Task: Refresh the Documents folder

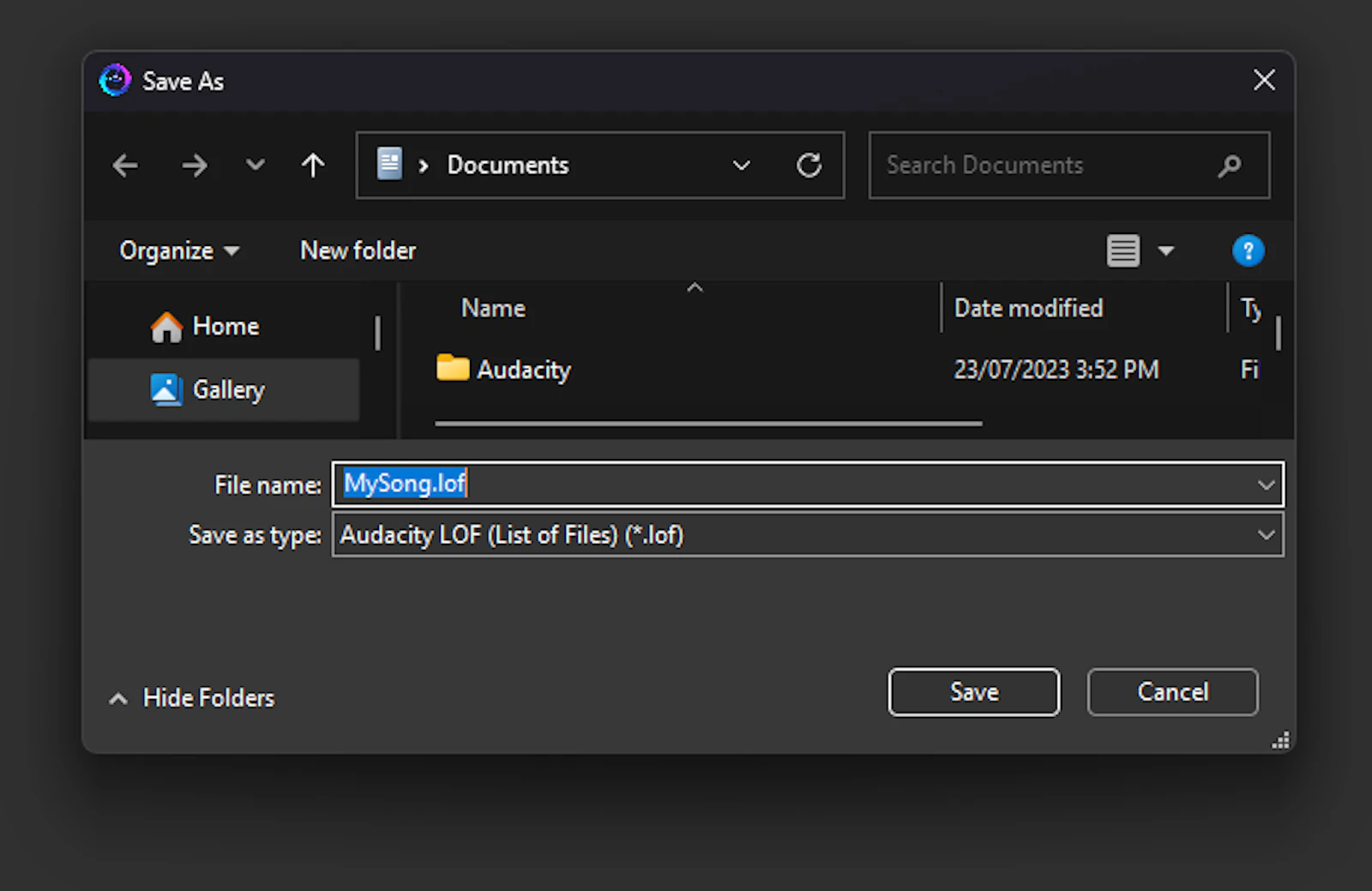Action: pos(809,165)
